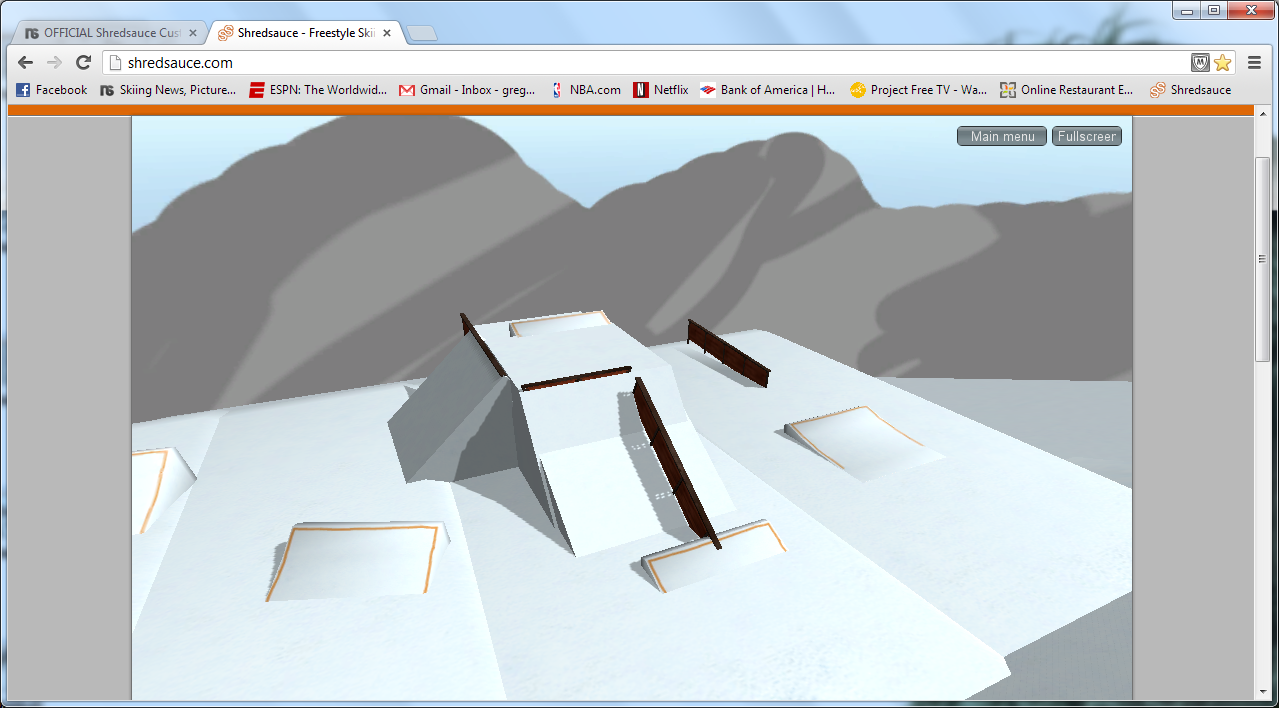Click the page vertical scrollbar thumb
1279x708 pixels.
tap(1262, 260)
